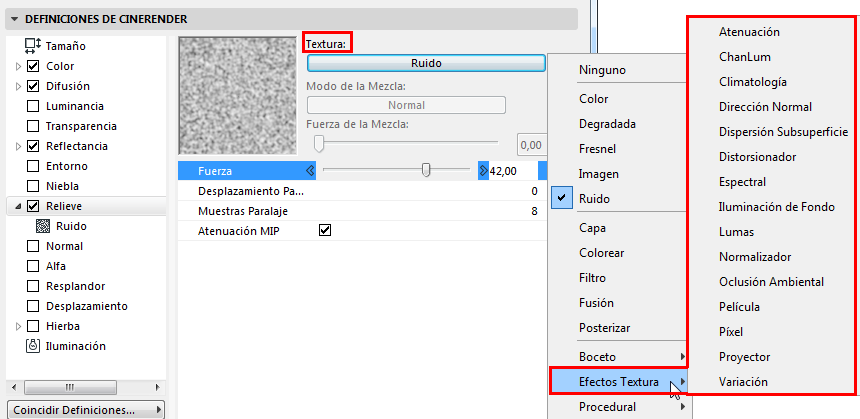This screenshot has width=860, height=419.
Task: Open the Procedural submenu arrow
Action: click(683, 407)
